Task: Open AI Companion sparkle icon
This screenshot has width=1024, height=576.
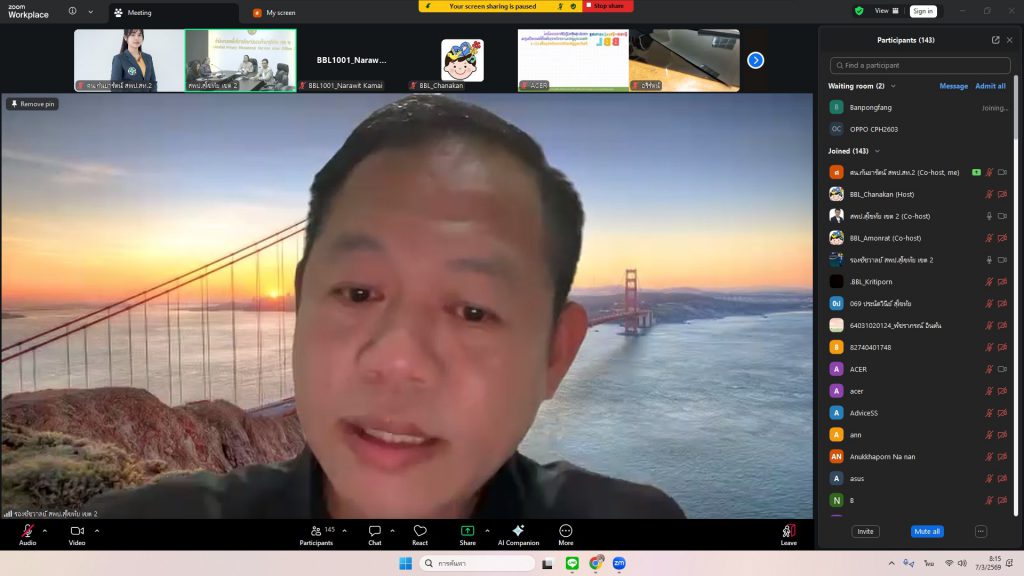Action: (x=518, y=531)
